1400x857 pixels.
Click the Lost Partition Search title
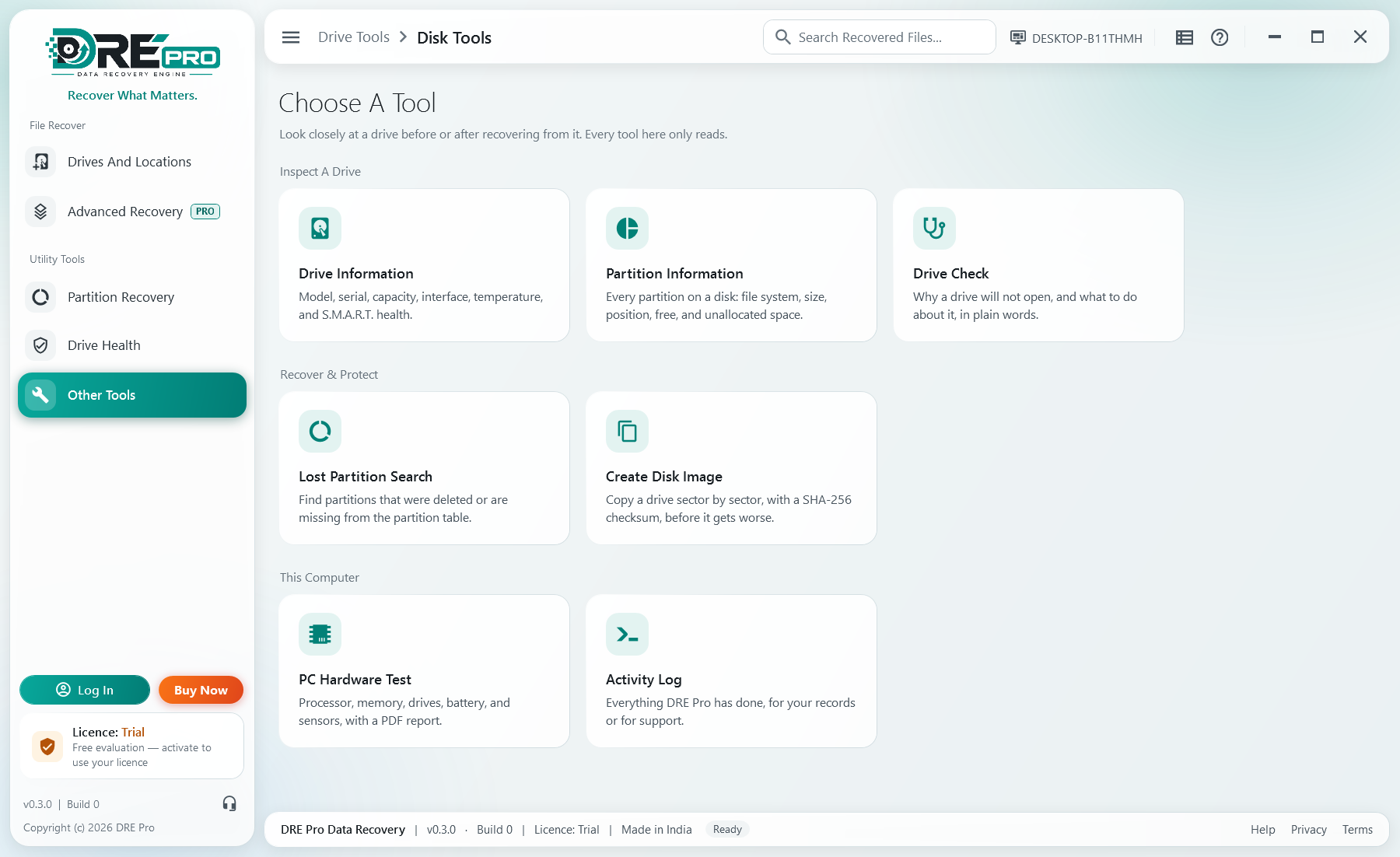[366, 477]
